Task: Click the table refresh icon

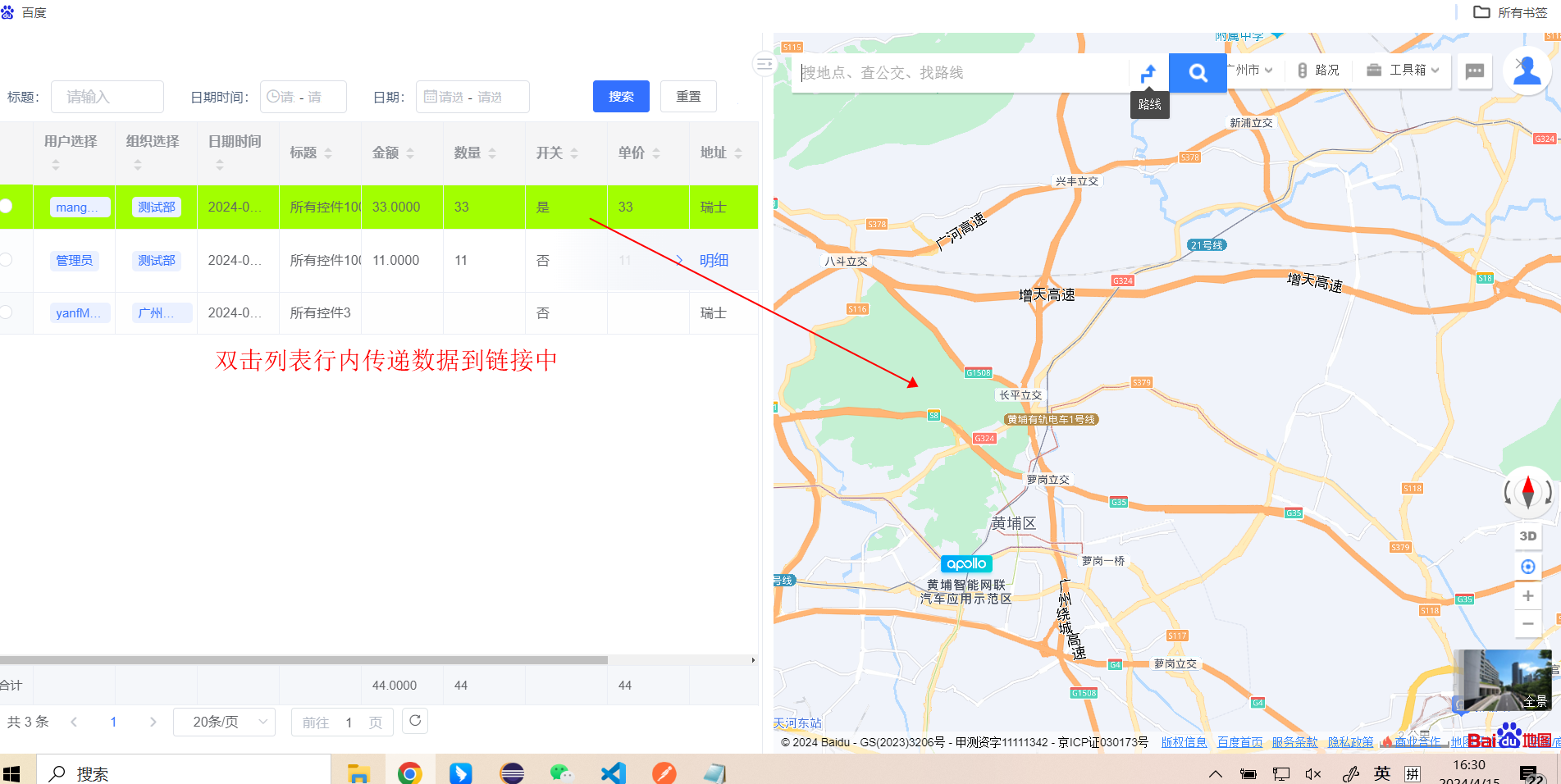Action: 415,721
